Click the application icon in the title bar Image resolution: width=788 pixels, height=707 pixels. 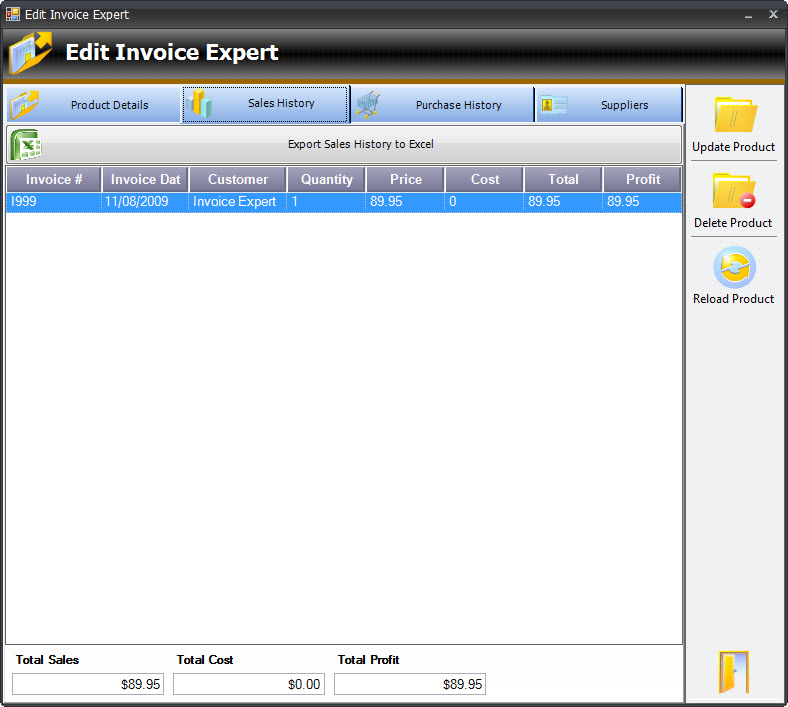13,14
